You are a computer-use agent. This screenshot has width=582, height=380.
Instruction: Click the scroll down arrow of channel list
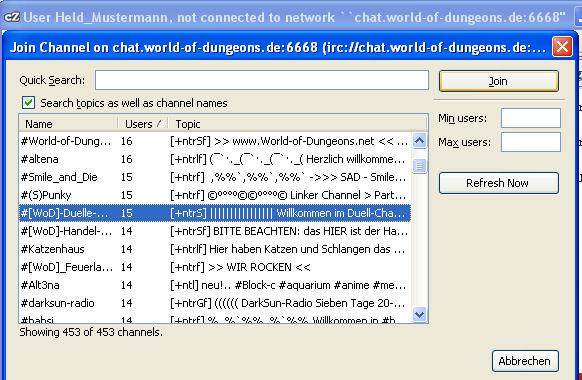tap(419, 315)
